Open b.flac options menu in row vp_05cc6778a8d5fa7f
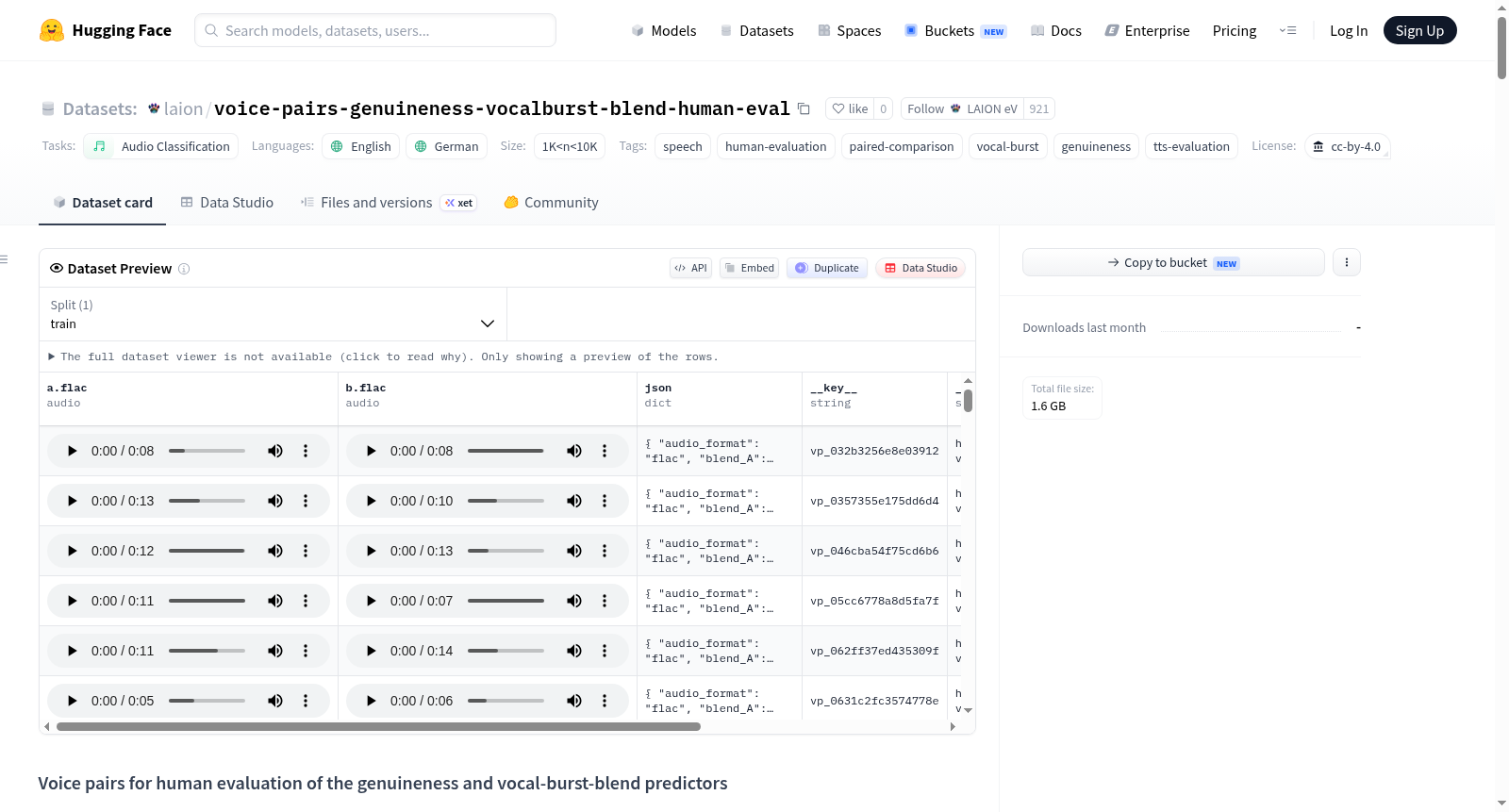This screenshot has height=812, width=1509. pos(605,601)
